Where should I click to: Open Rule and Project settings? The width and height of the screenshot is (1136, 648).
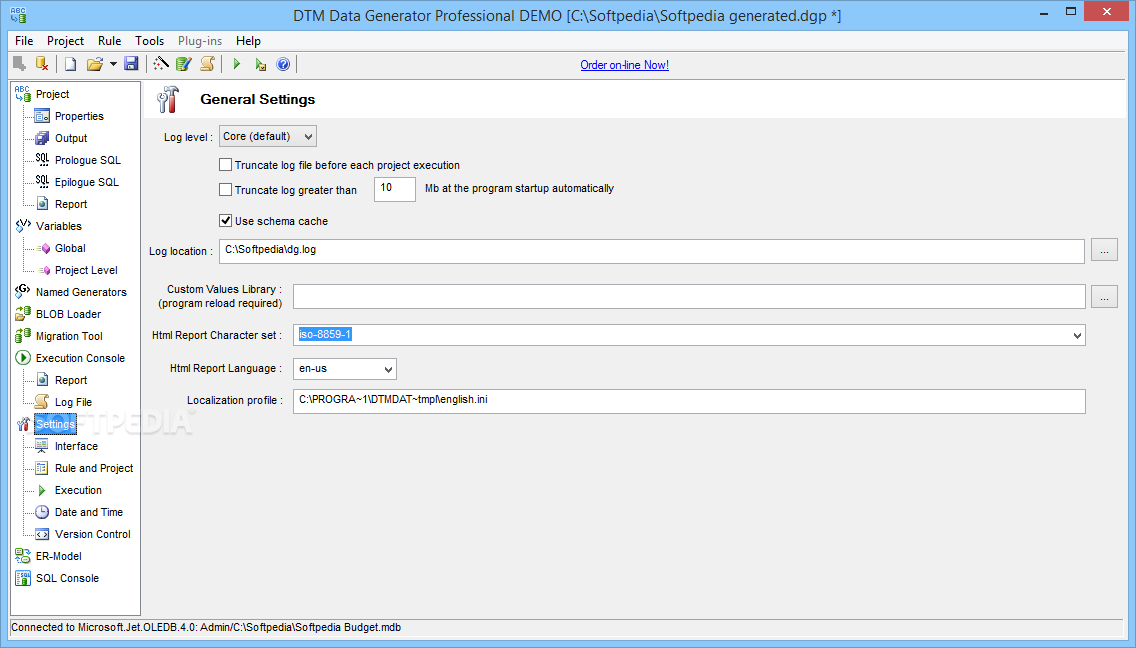pos(94,468)
